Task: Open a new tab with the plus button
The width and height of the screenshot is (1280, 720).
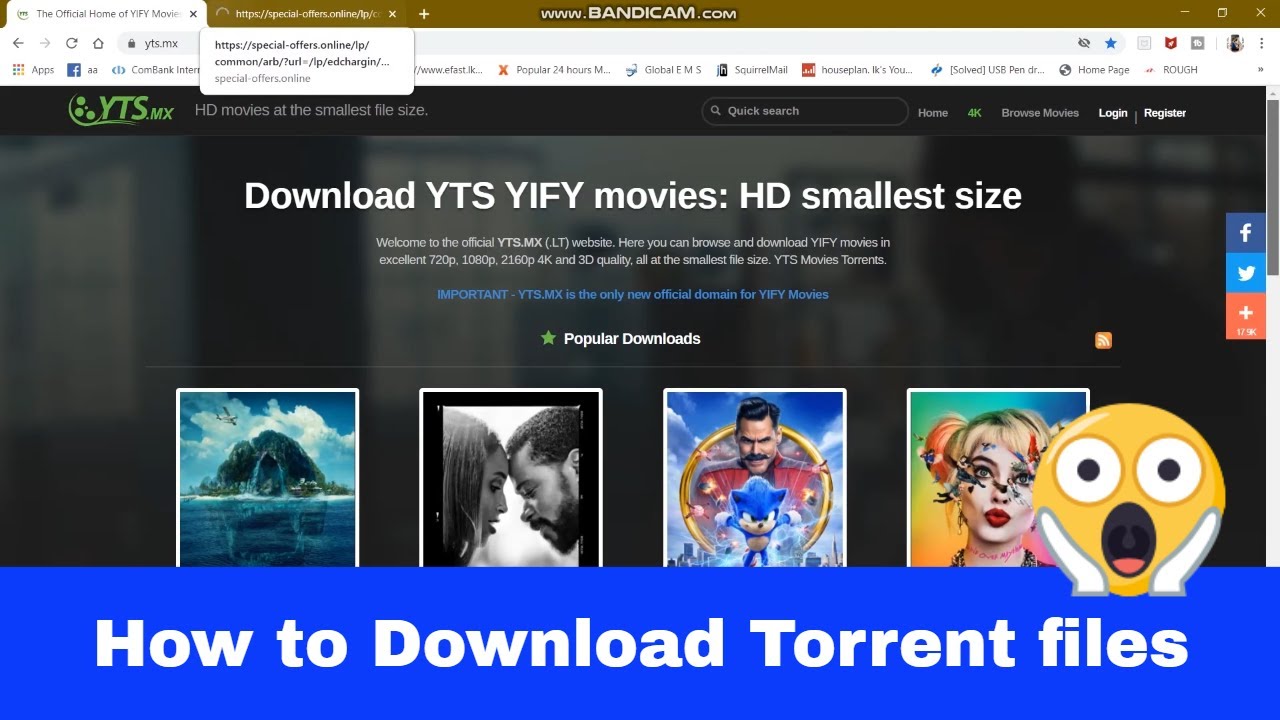Action: [424, 14]
